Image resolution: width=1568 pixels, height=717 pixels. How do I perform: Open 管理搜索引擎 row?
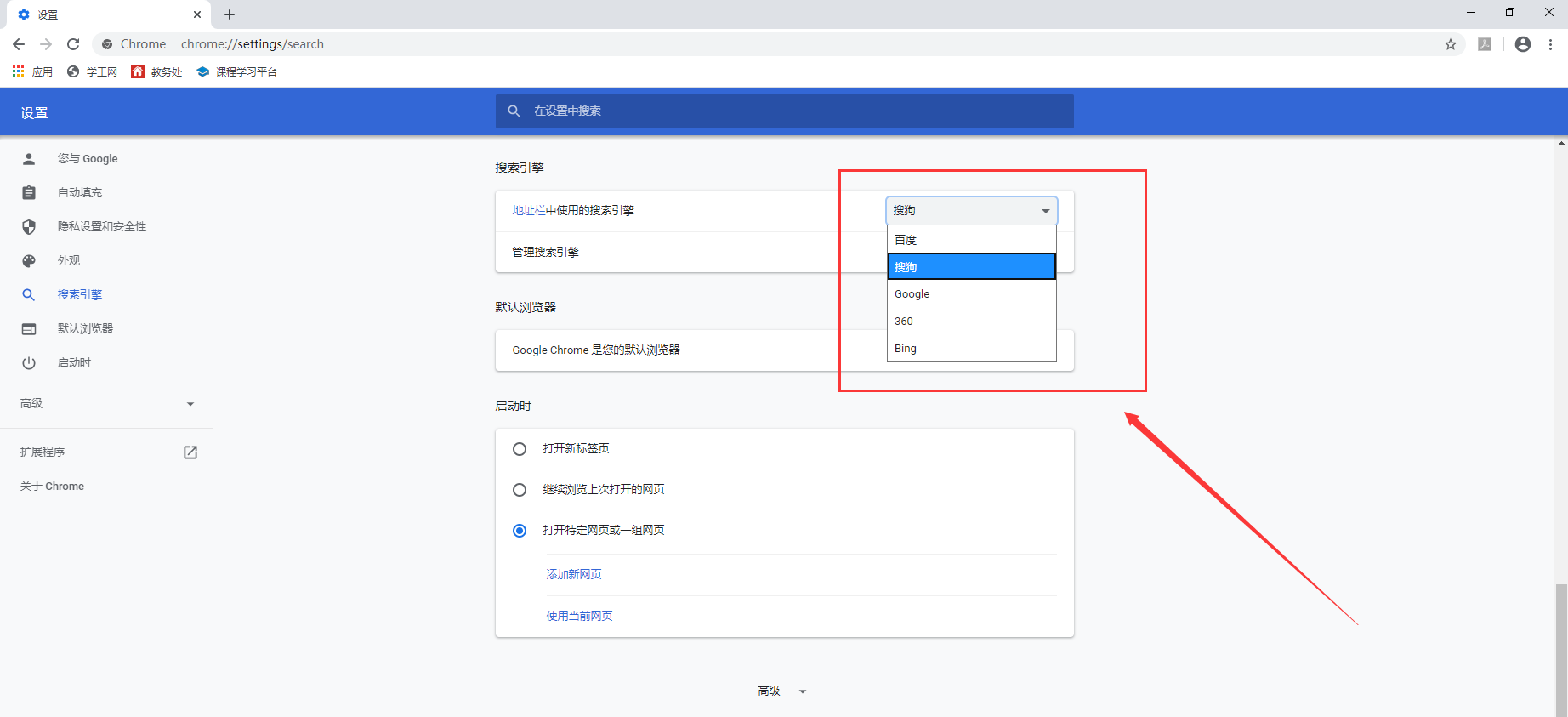(785, 253)
